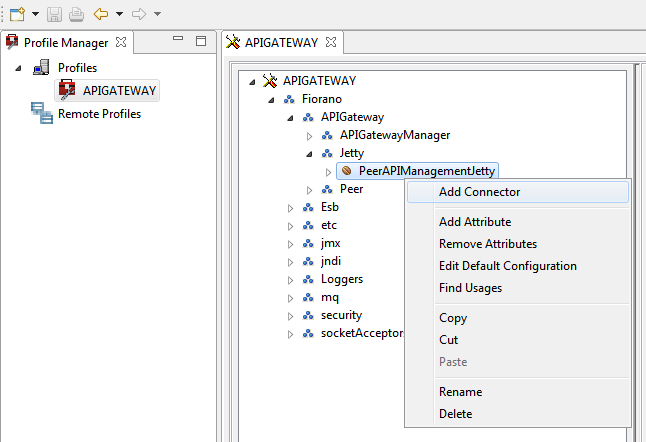Collapse the APIGateway node
Viewport: 646px width, 442px height.
click(290, 118)
